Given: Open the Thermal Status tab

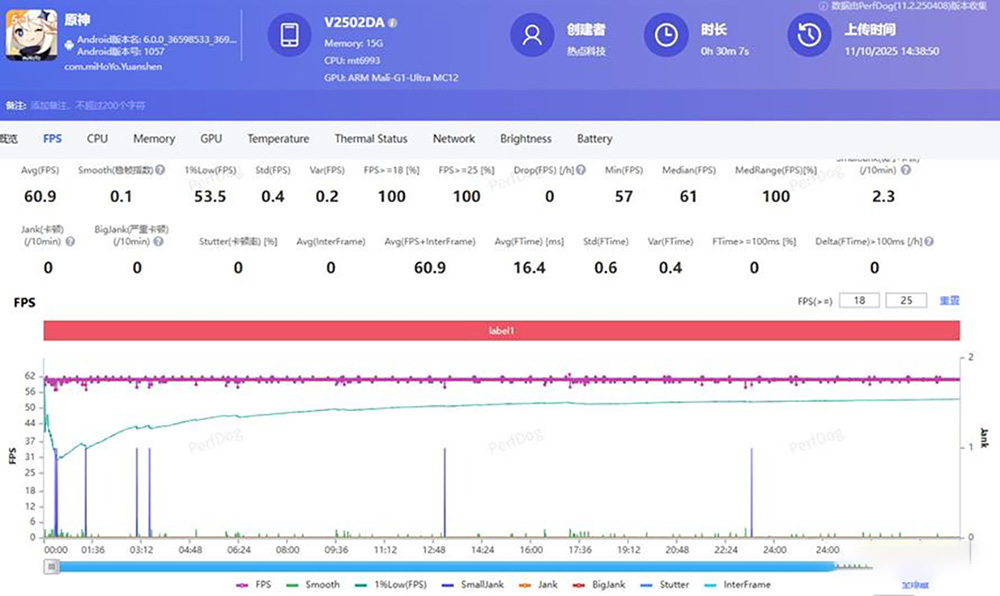Looking at the screenshot, I should coord(370,139).
